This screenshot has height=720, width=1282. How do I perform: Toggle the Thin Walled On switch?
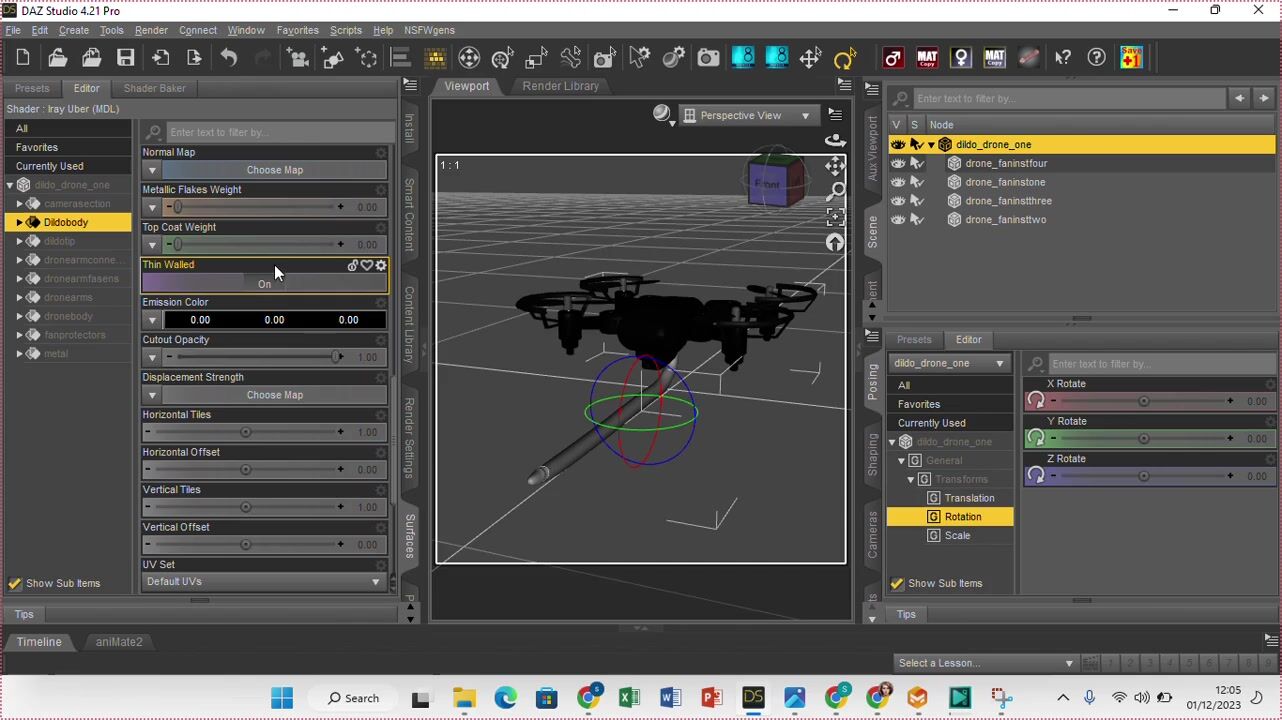[x=264, y=284]
